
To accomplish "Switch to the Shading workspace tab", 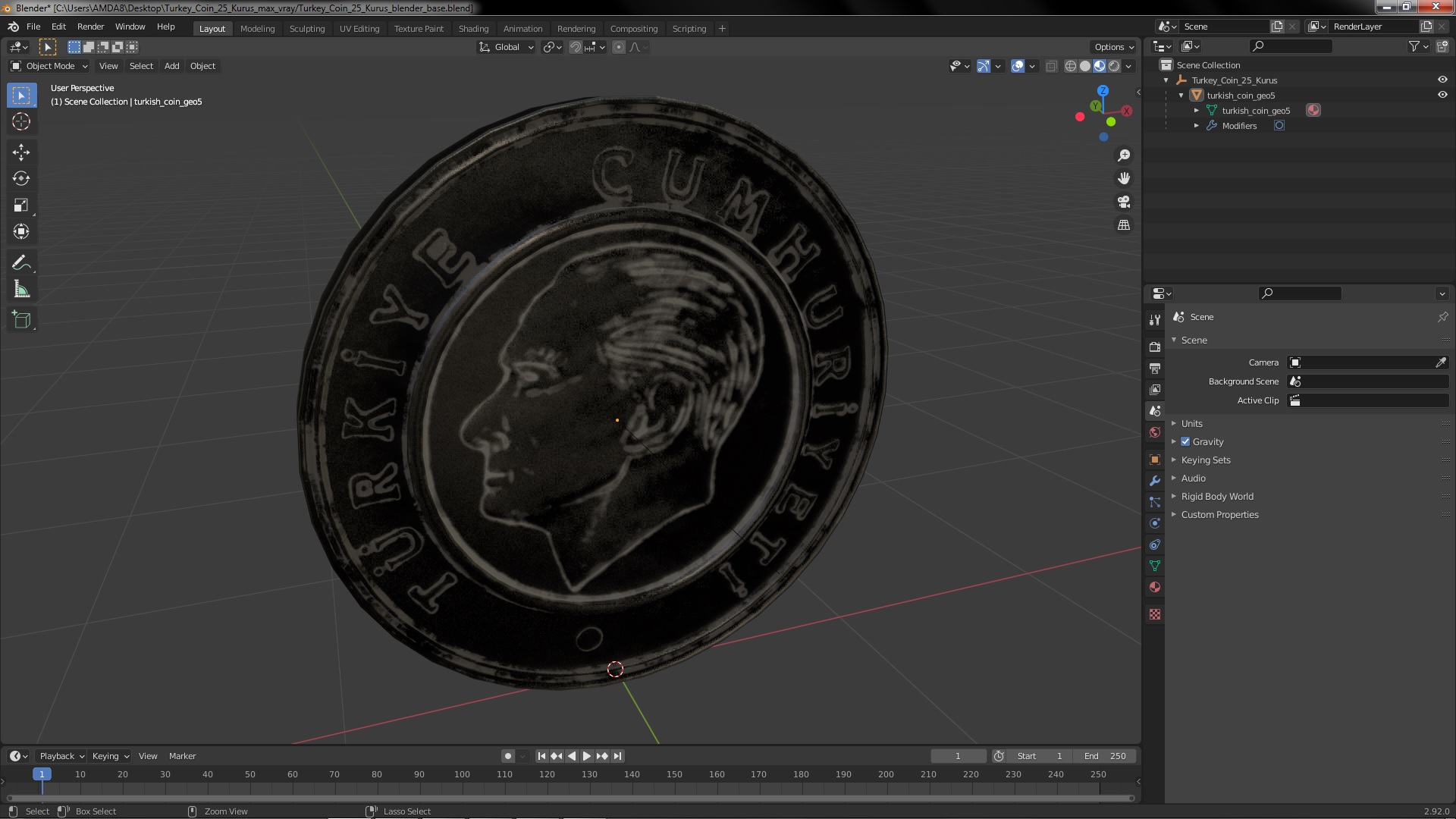I will (473, 29).
